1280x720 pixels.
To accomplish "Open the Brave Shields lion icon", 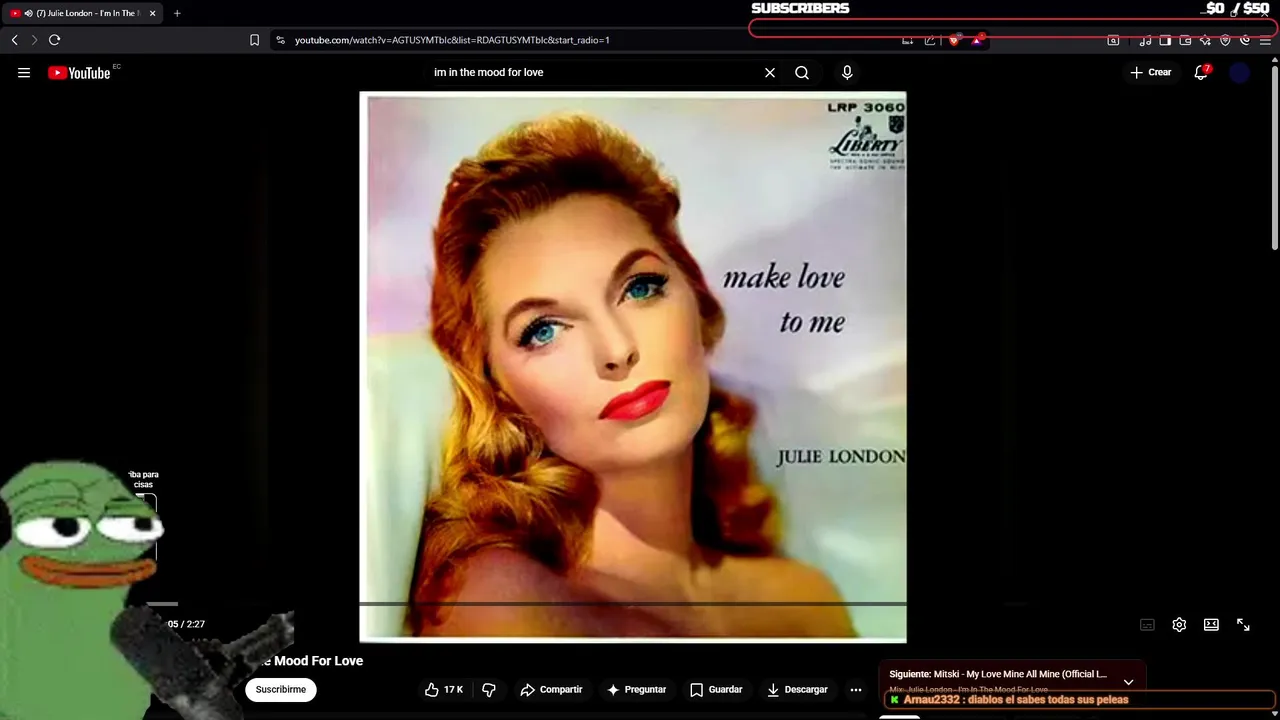I will [x=954, y=40].
